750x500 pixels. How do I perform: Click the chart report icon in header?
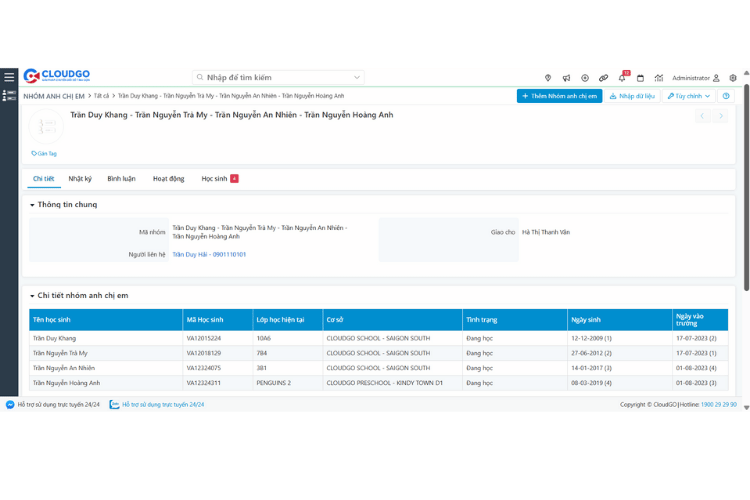[x=658, y=77]
